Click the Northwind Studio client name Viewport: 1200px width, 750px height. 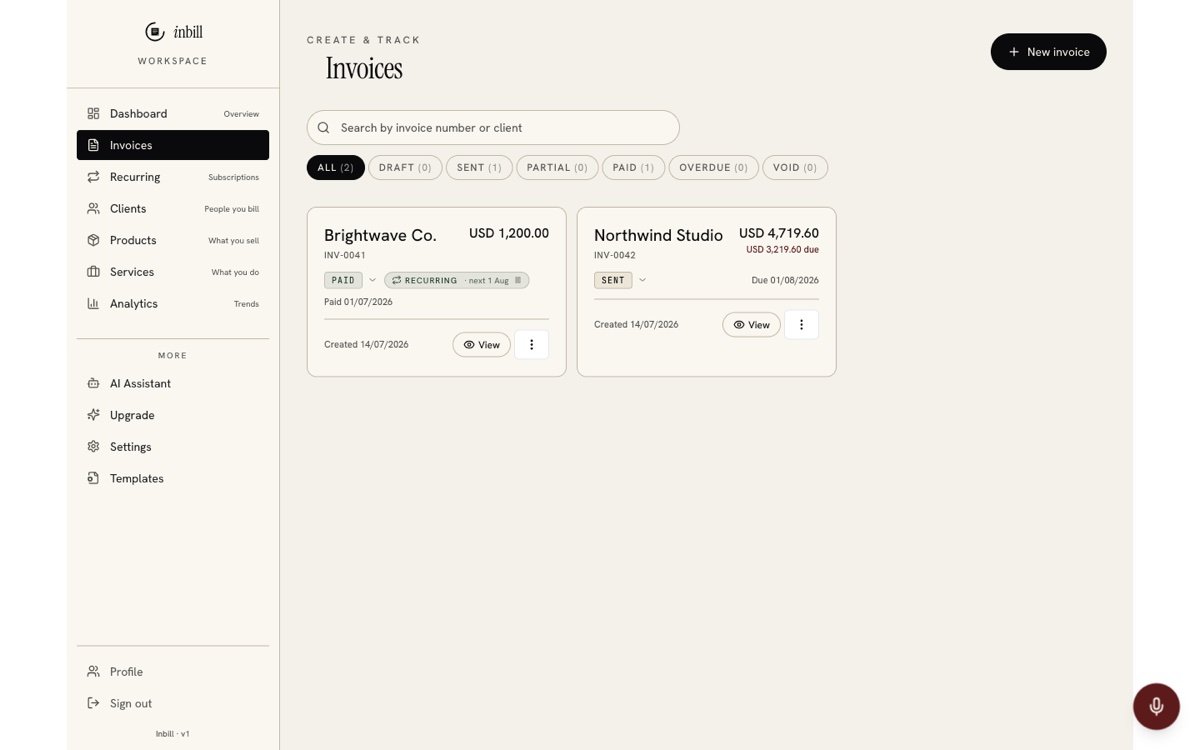[x=658, y=236]
